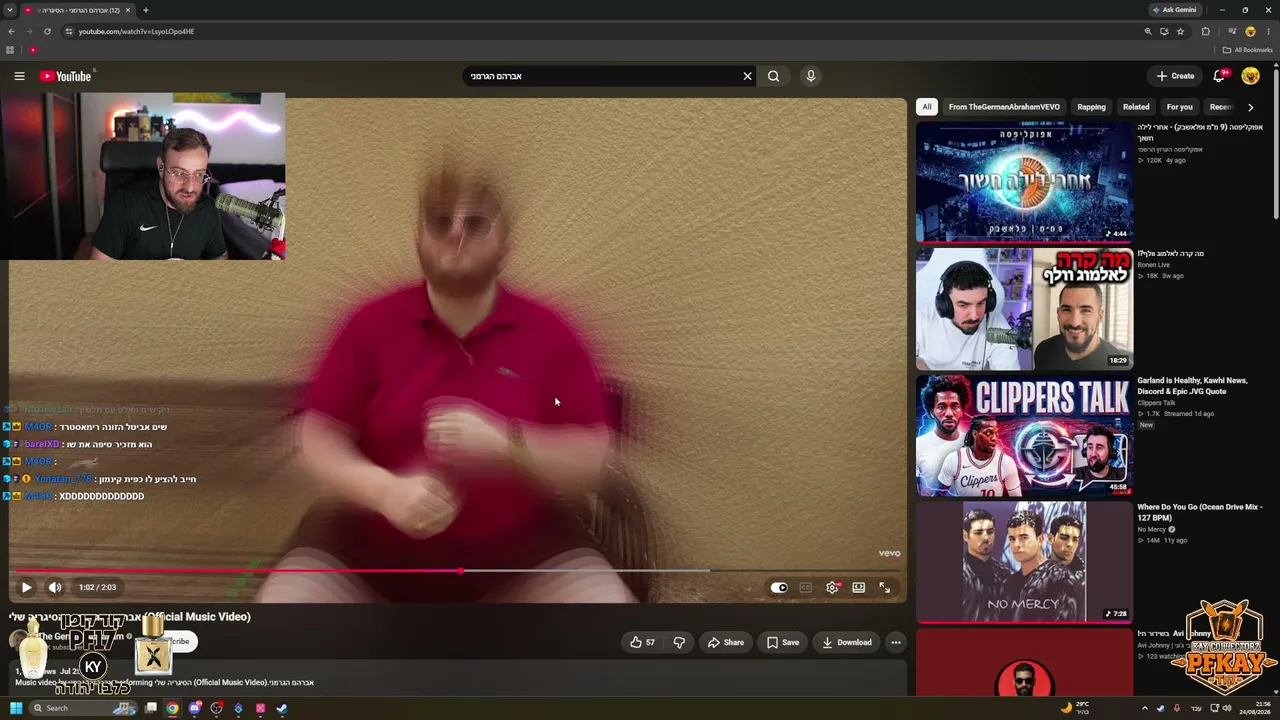The height and width of the screenshot is (720, 1280).
Task: Open the Create menu
Action: tap(1175, 76)
